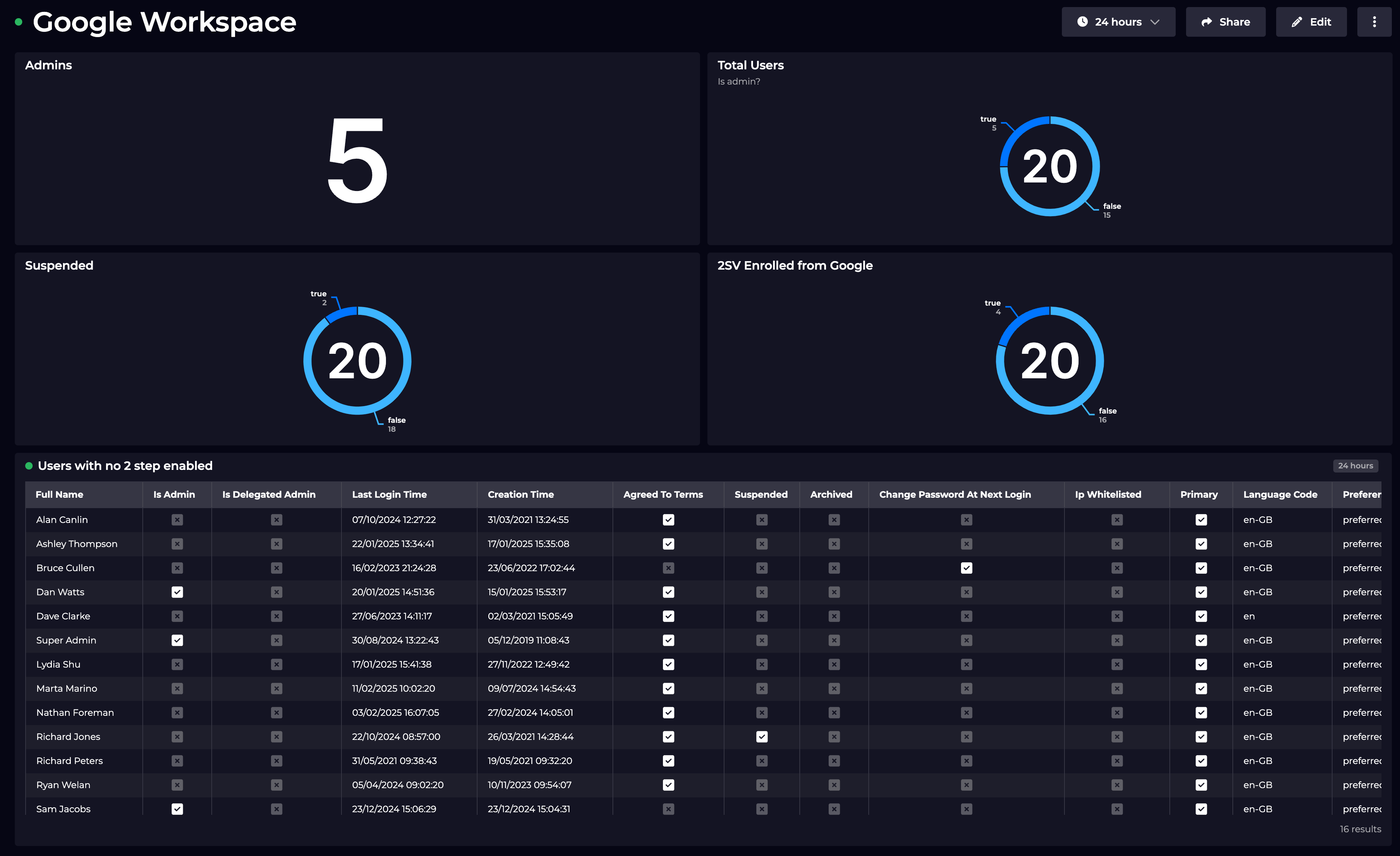Click Ryan Welan creation time 10/11/2023 09:54:07

click(x=529, y=785)
